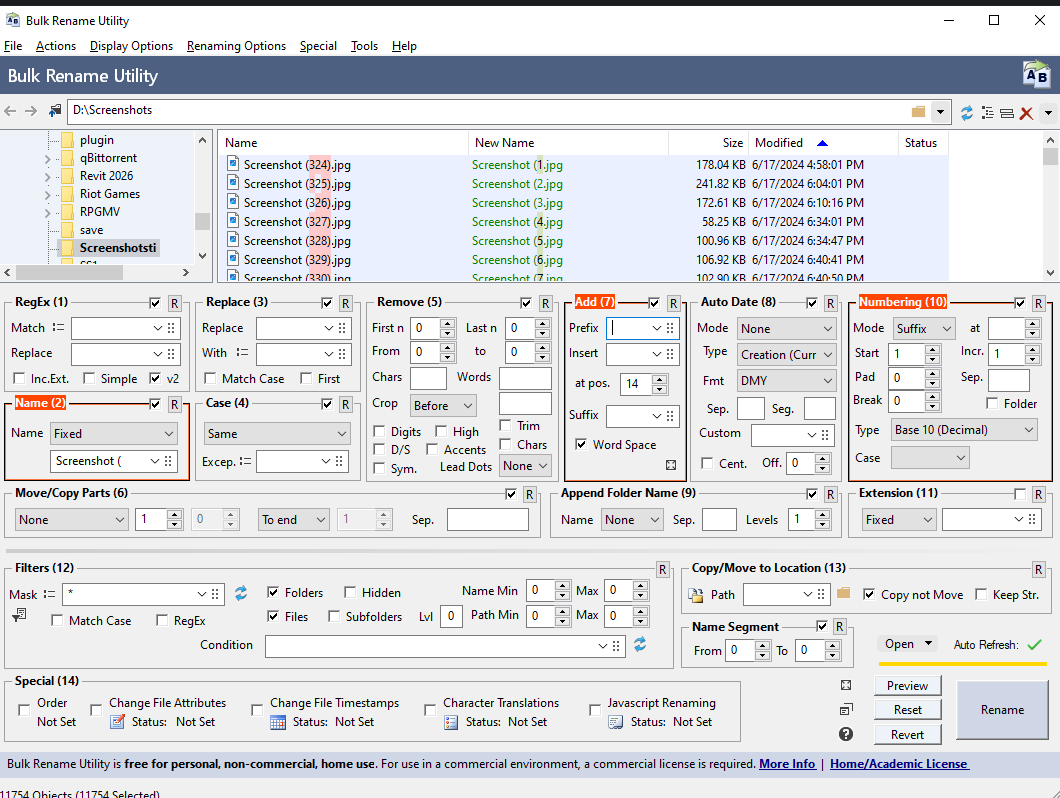The width and height of the screenshot is (1060, 798).
Task: Open the Home/Academic License link
Action: [899, 764]
